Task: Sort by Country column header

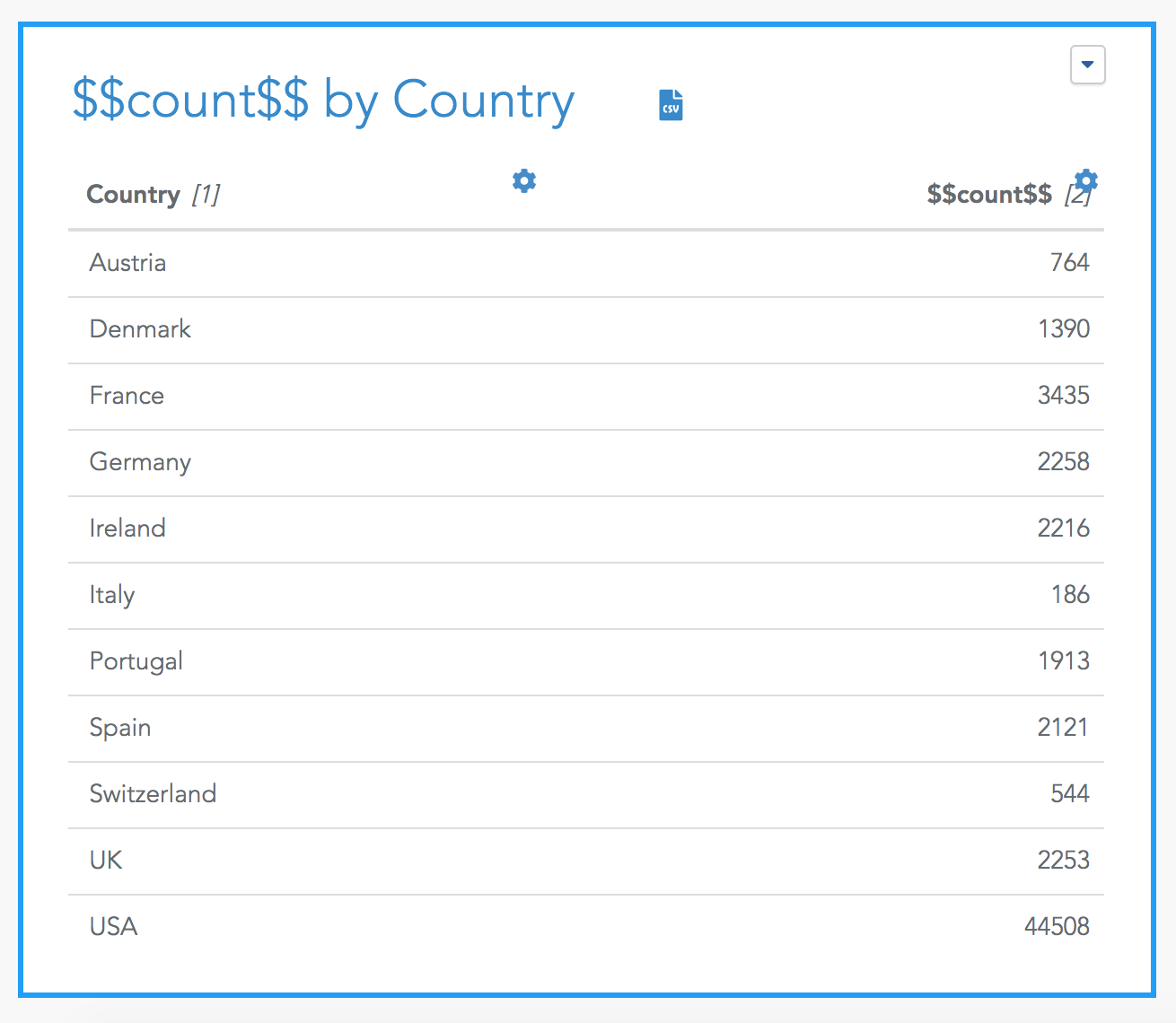Action: (153, 195)
